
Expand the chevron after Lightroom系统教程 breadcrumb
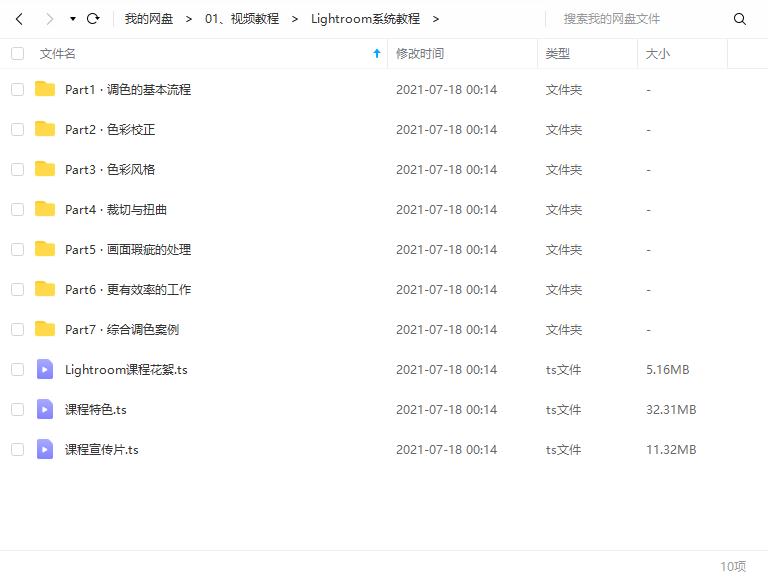tap(435, 19)
